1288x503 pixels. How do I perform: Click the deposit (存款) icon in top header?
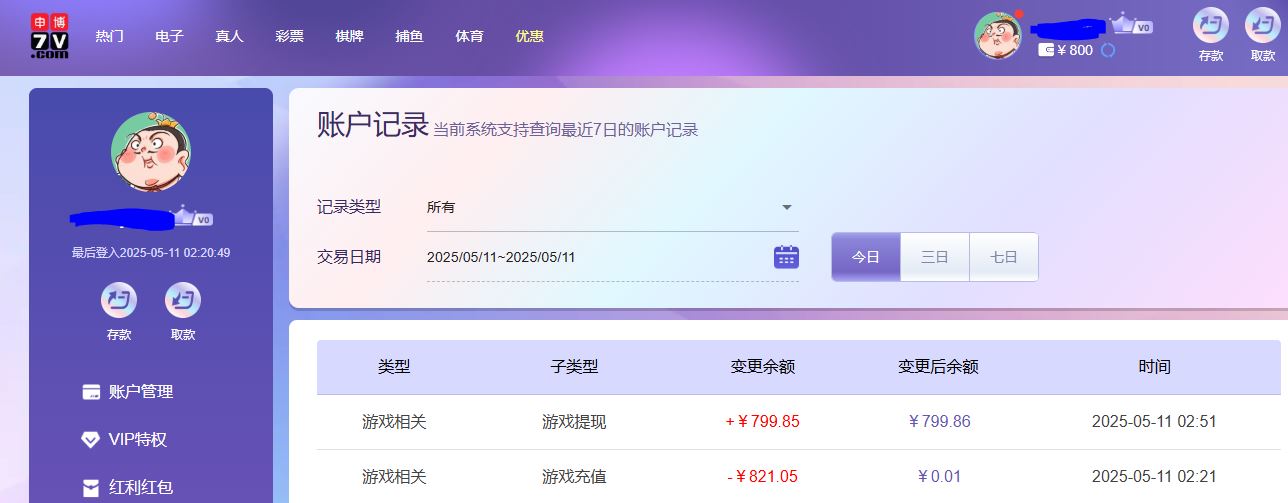(1210, 27)
